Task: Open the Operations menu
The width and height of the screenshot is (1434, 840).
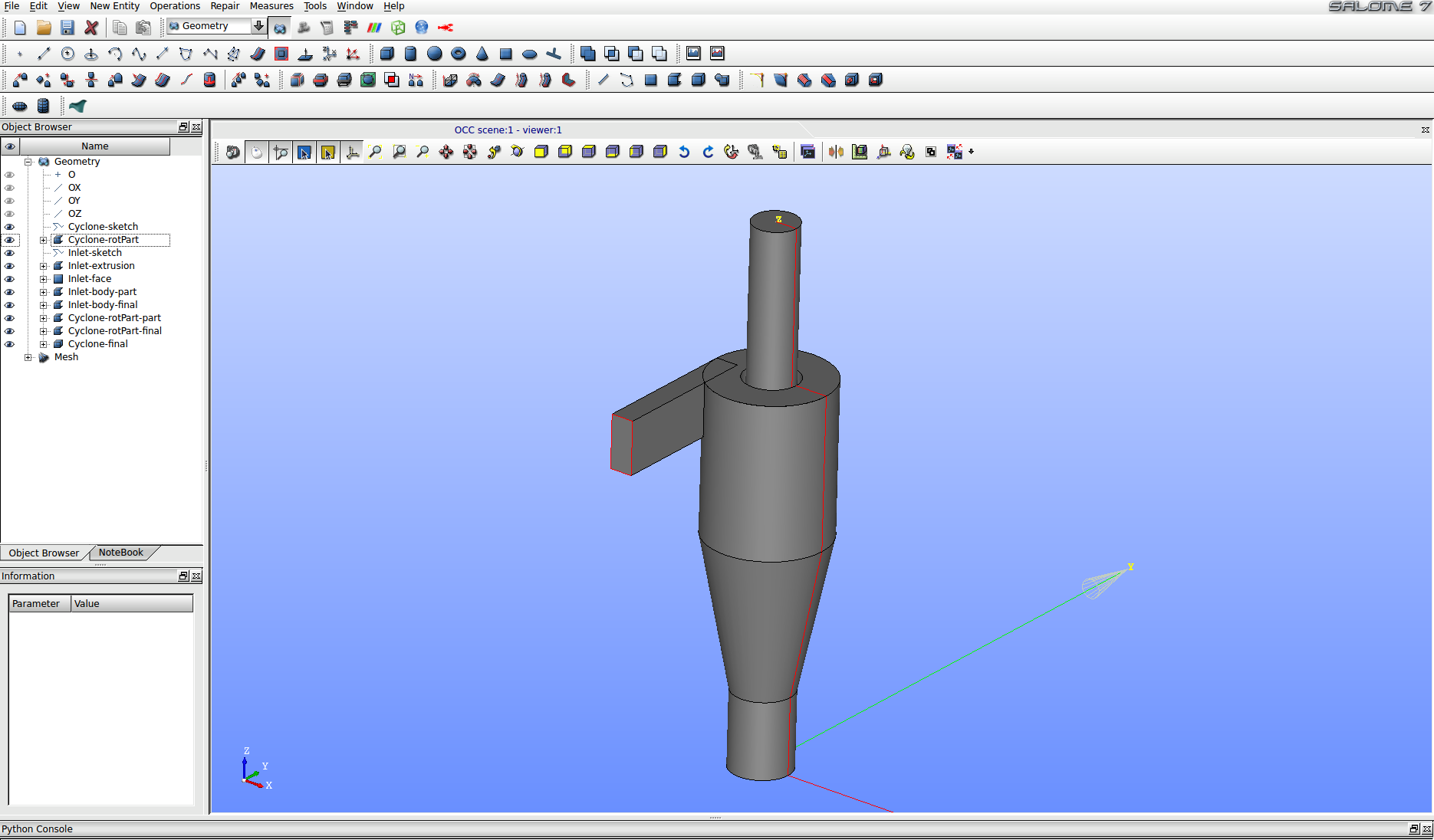Action: pos(174,6)
